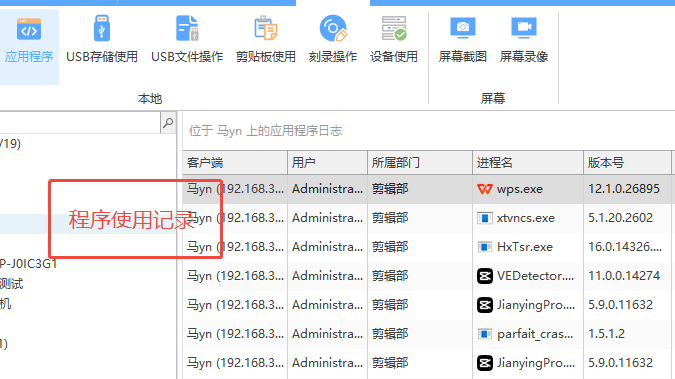Sort by the 所属部门 column header
Viewport: 675px width, 379px height.
420,163
